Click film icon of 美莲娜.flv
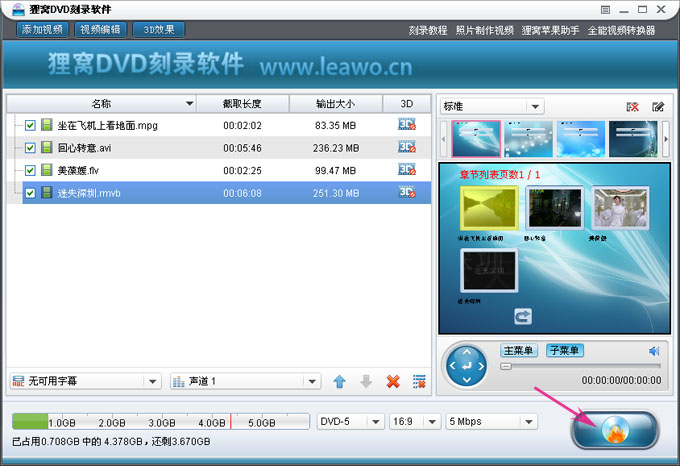The height and width of the screenshot is (466, 680). 46,170
